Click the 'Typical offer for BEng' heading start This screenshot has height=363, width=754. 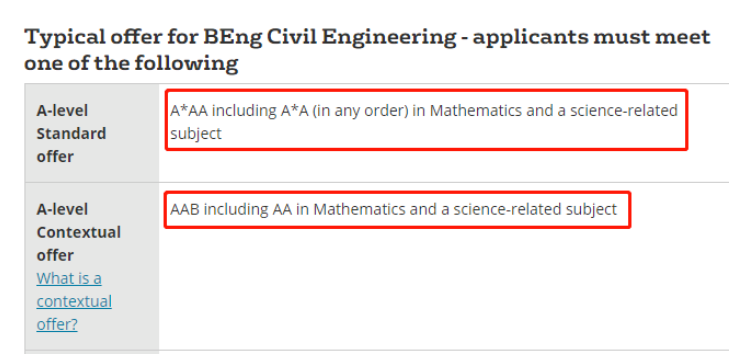pos(111,38)
